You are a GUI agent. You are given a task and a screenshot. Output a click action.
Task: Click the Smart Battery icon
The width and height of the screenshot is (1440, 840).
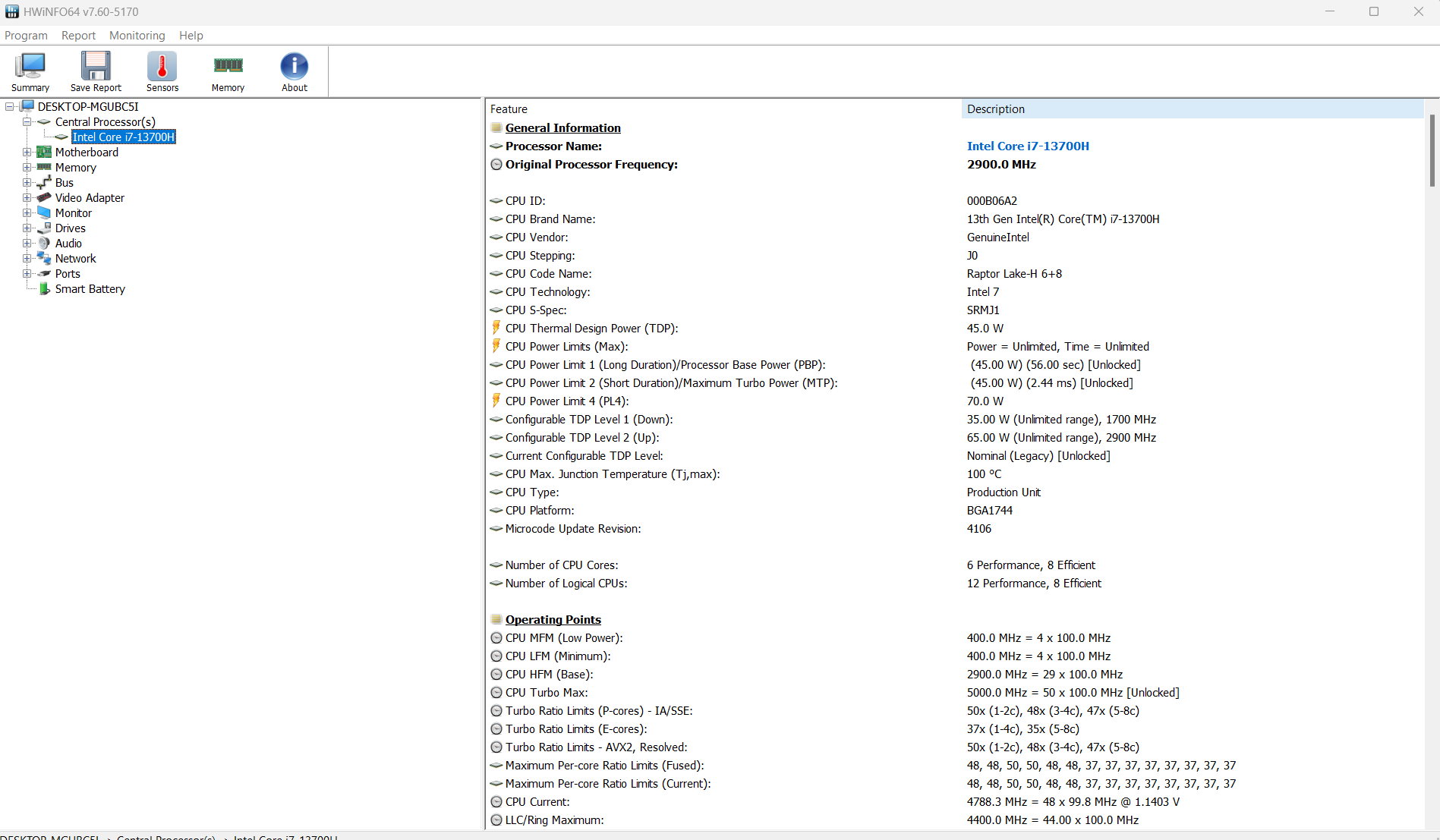click(44, 288)
